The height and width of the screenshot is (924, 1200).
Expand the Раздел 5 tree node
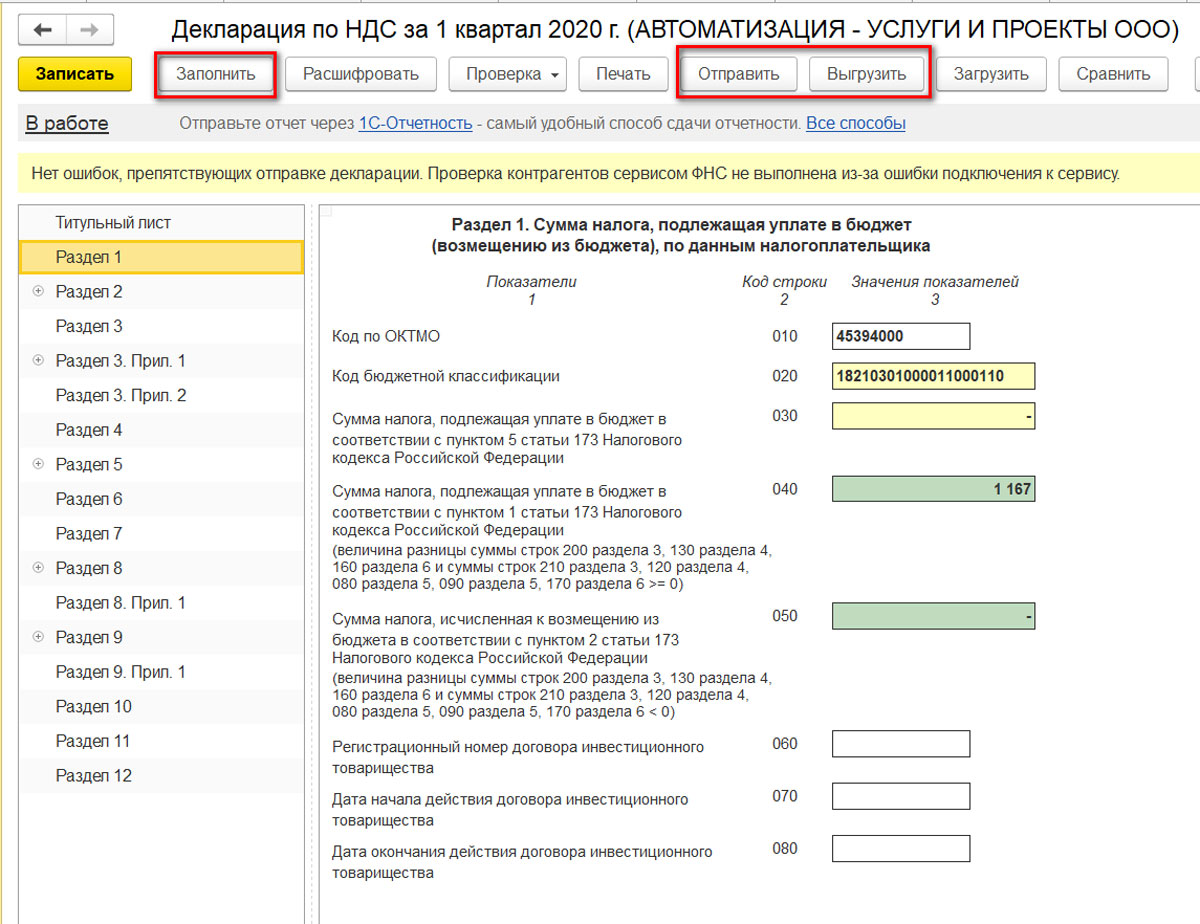coord(38,464)
